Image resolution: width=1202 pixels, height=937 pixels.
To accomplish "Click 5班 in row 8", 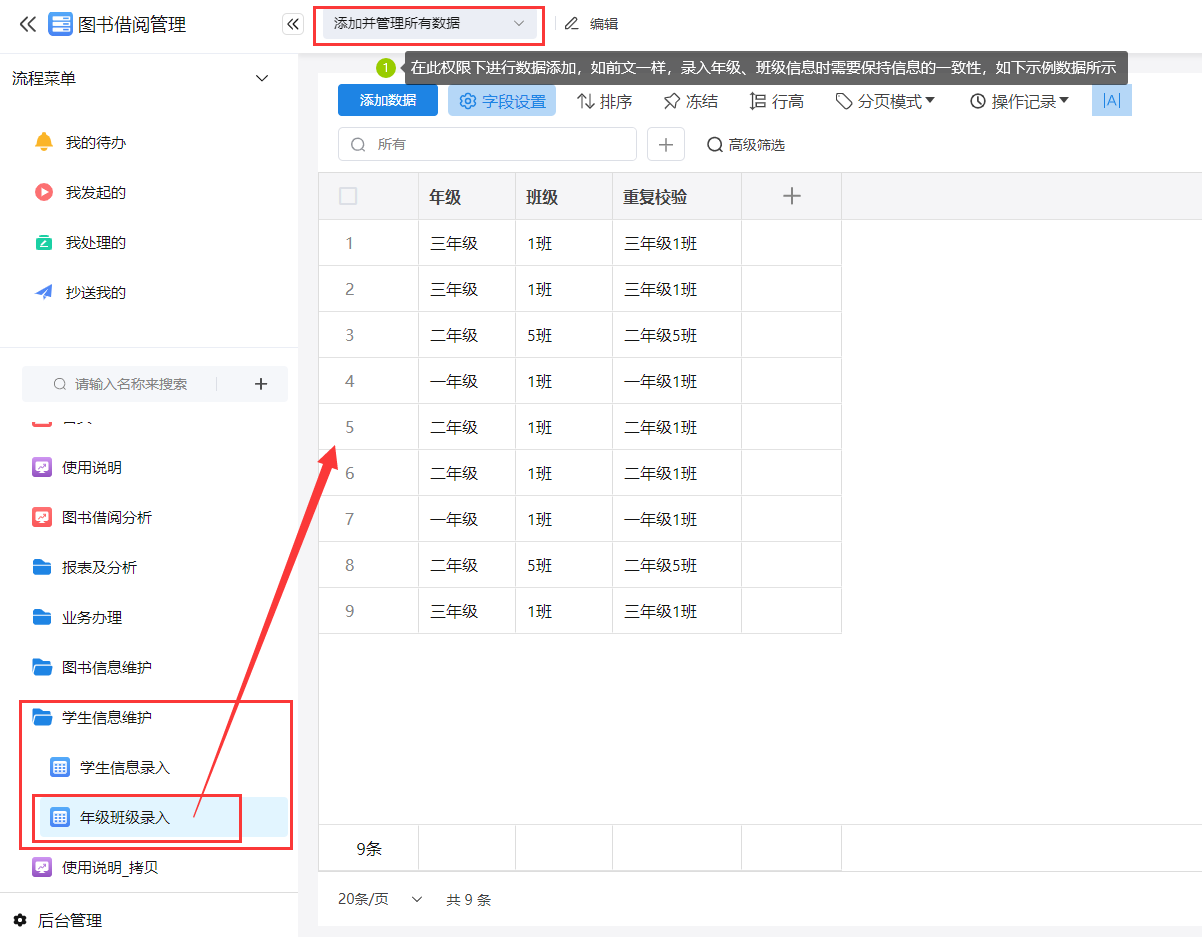I will tap(540, 565).
